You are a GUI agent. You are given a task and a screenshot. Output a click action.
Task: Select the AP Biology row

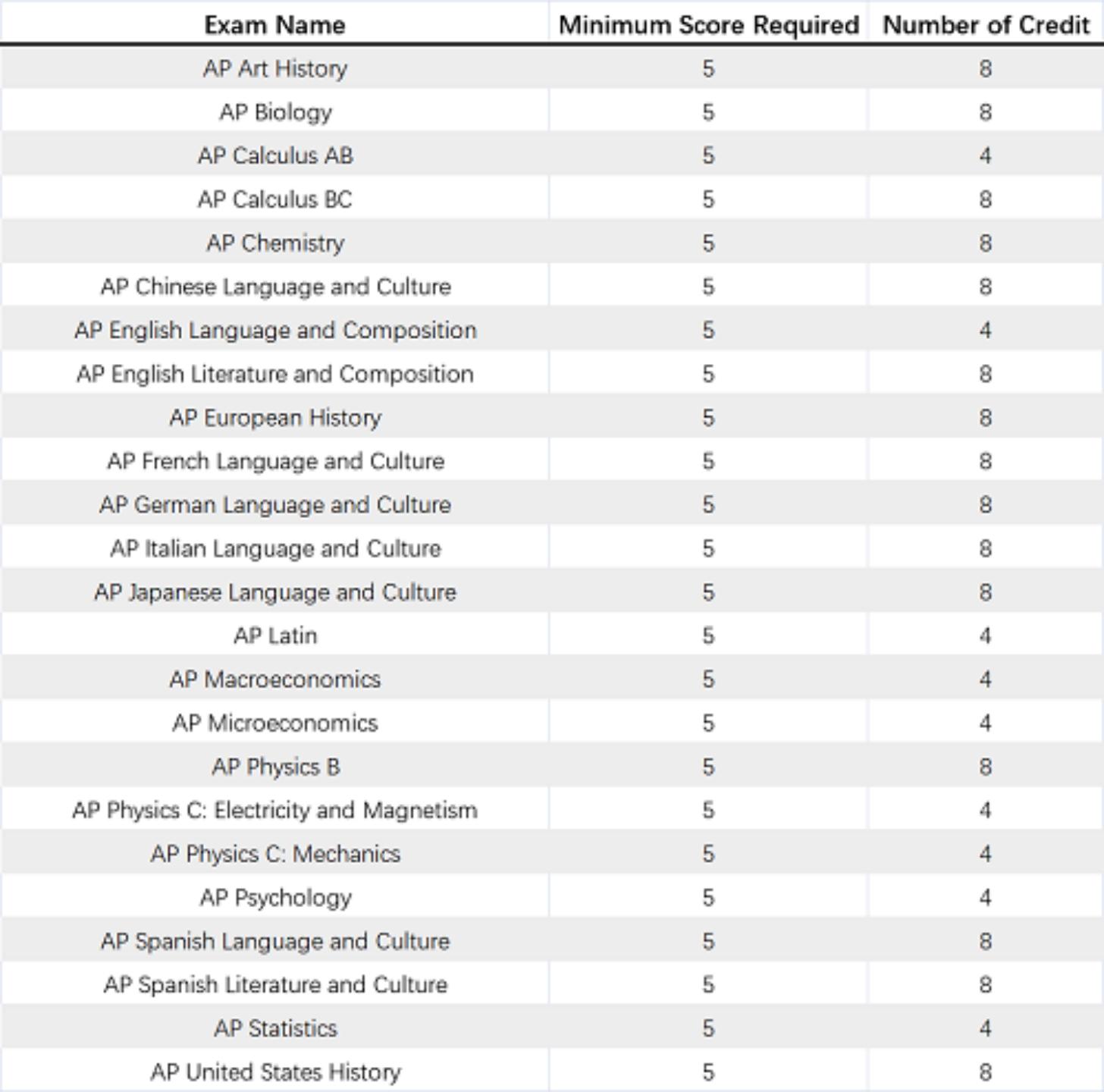click(275, 111)
